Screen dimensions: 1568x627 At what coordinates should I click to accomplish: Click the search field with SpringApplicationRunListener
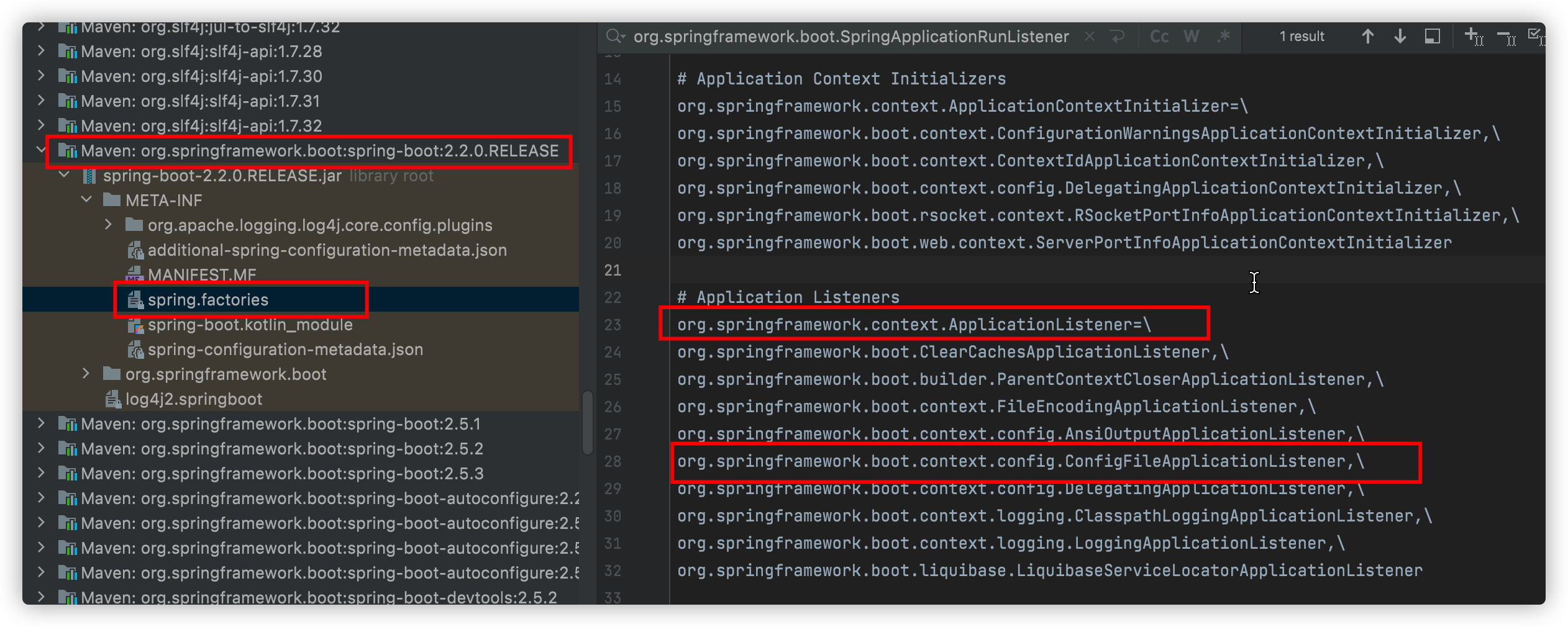(x=850, y=37)
